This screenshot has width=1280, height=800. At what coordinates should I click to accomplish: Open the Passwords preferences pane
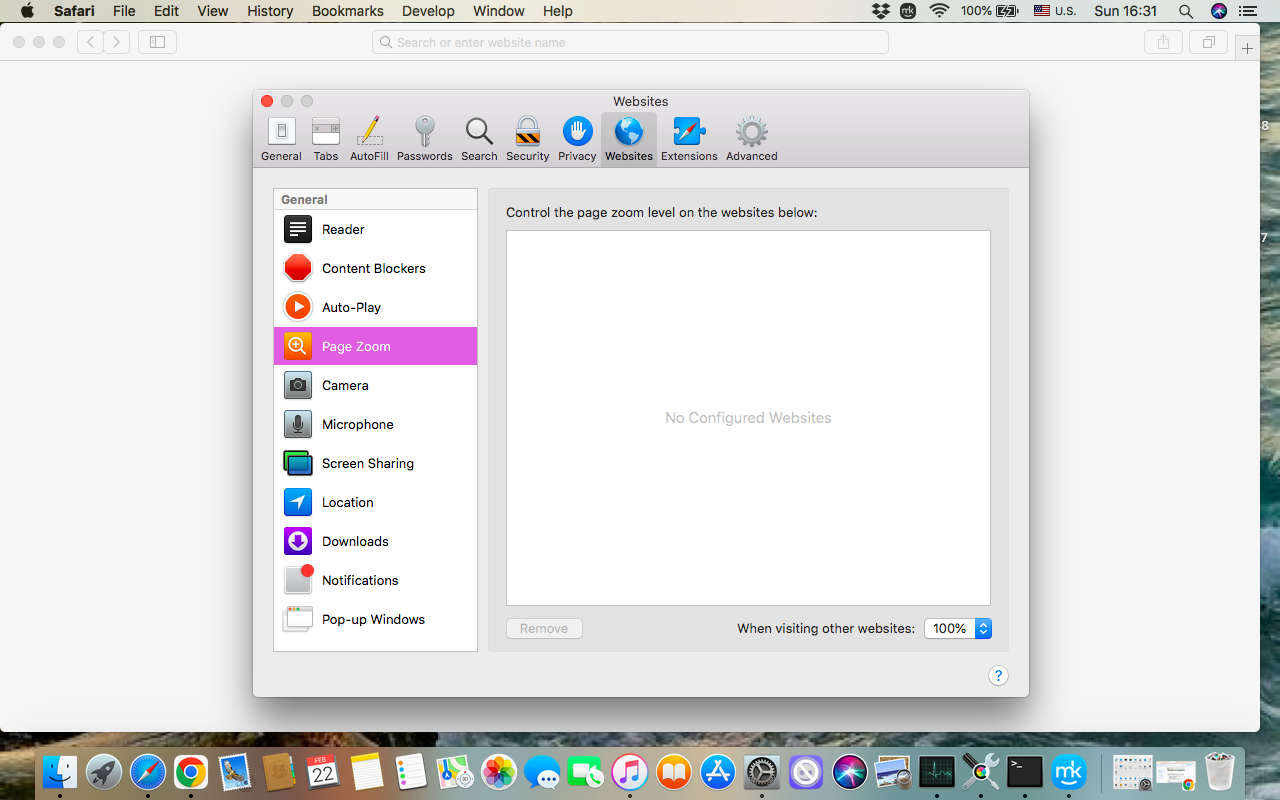click(424, 138)
